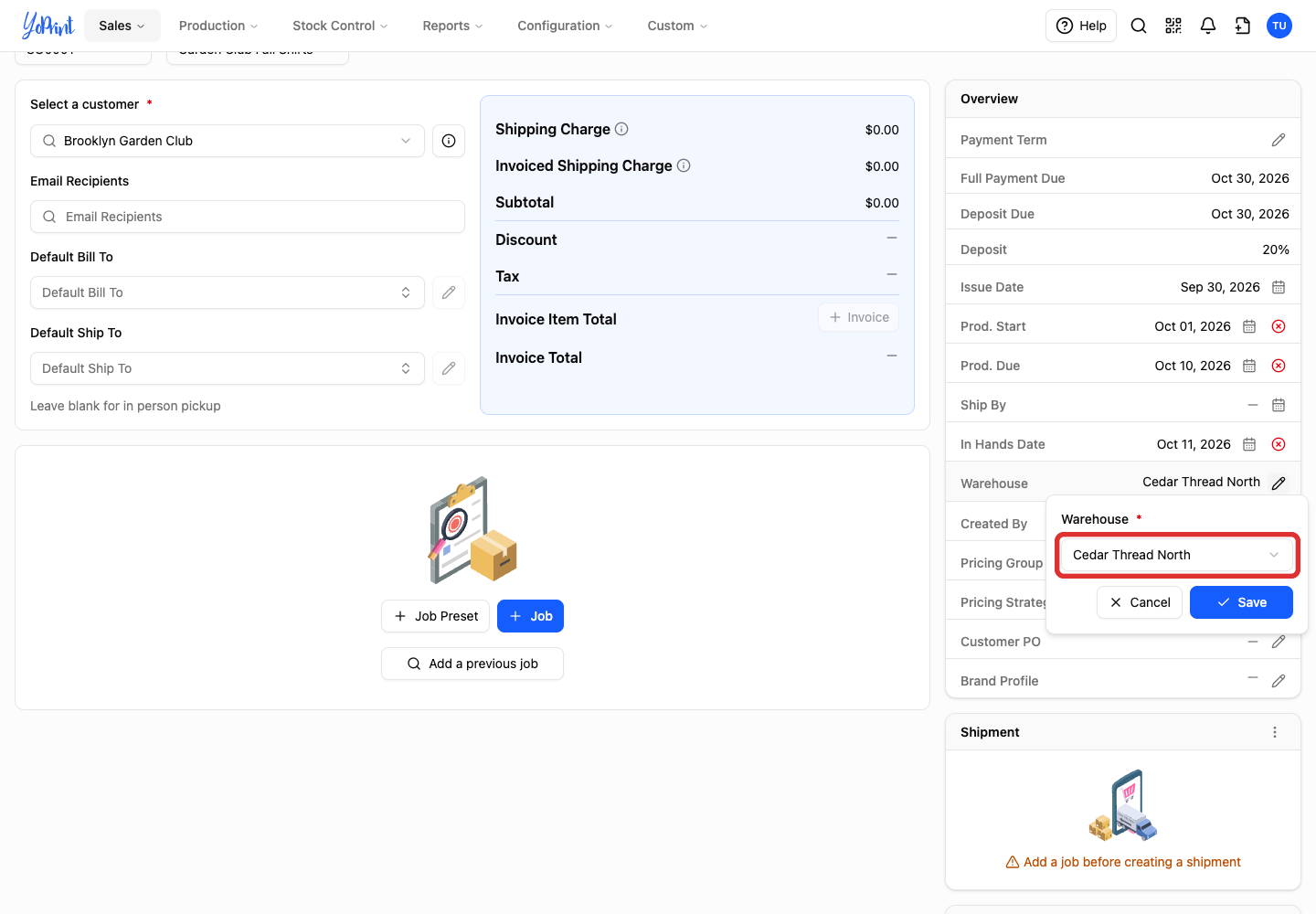Open the Custom menu
Image resolution: width=1316 pixels, height=914 pixels.
pyautogui.click(x=677, y=26)
